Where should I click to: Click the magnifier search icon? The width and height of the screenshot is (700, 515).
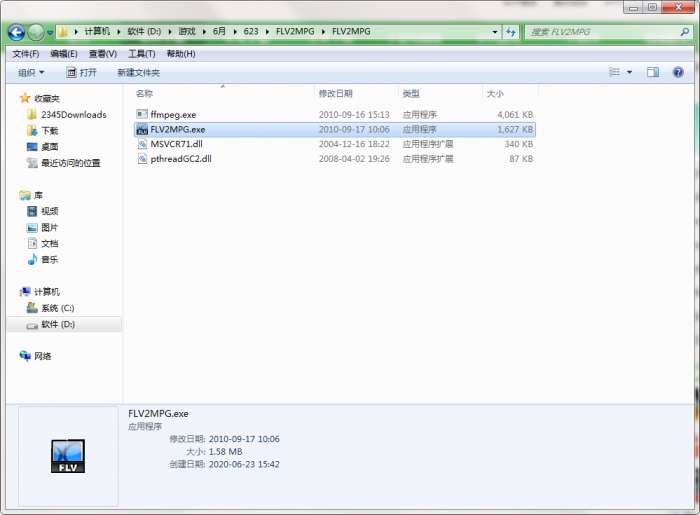(684, 32)
